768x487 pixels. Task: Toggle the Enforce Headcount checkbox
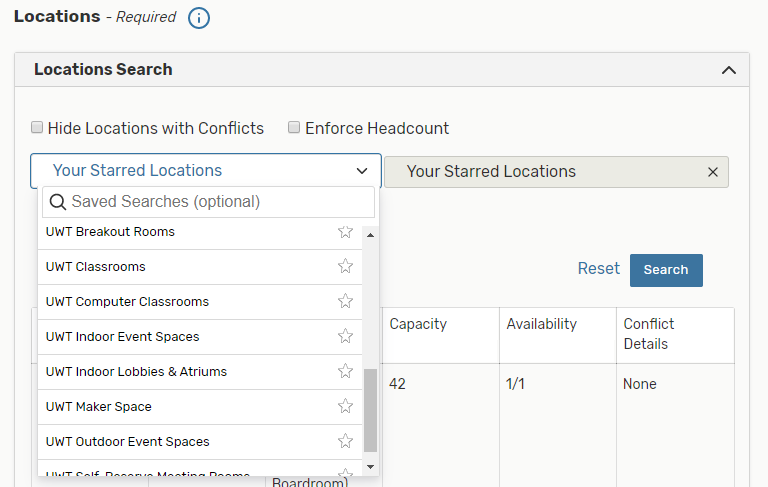pos(294,128)
